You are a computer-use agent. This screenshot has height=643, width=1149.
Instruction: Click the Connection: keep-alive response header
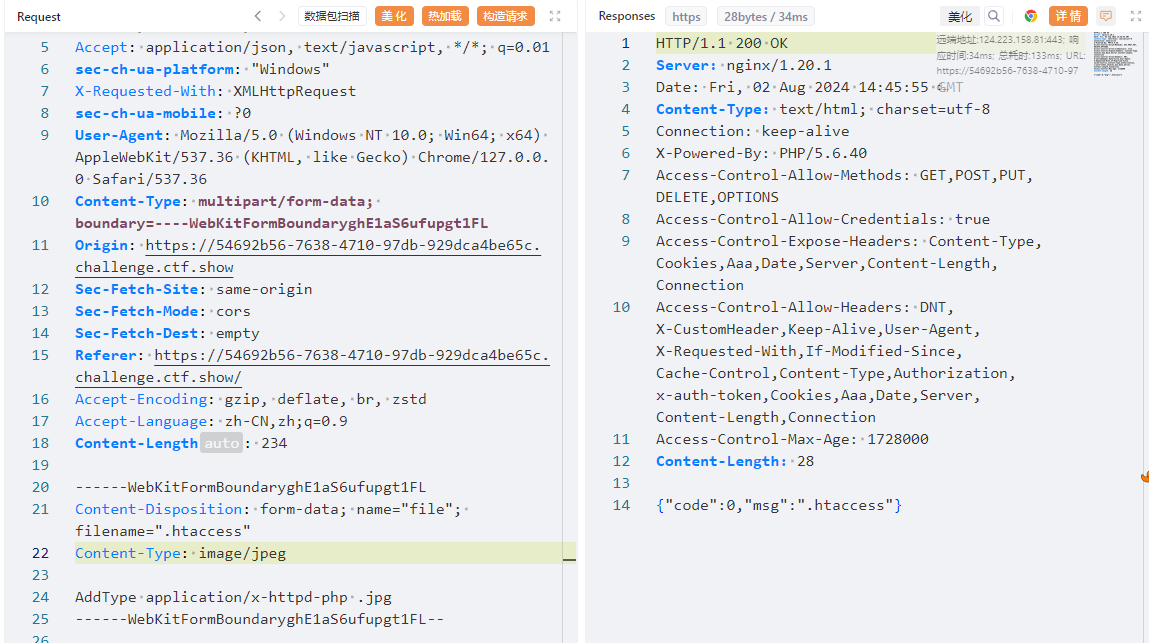tap(753, 131)
